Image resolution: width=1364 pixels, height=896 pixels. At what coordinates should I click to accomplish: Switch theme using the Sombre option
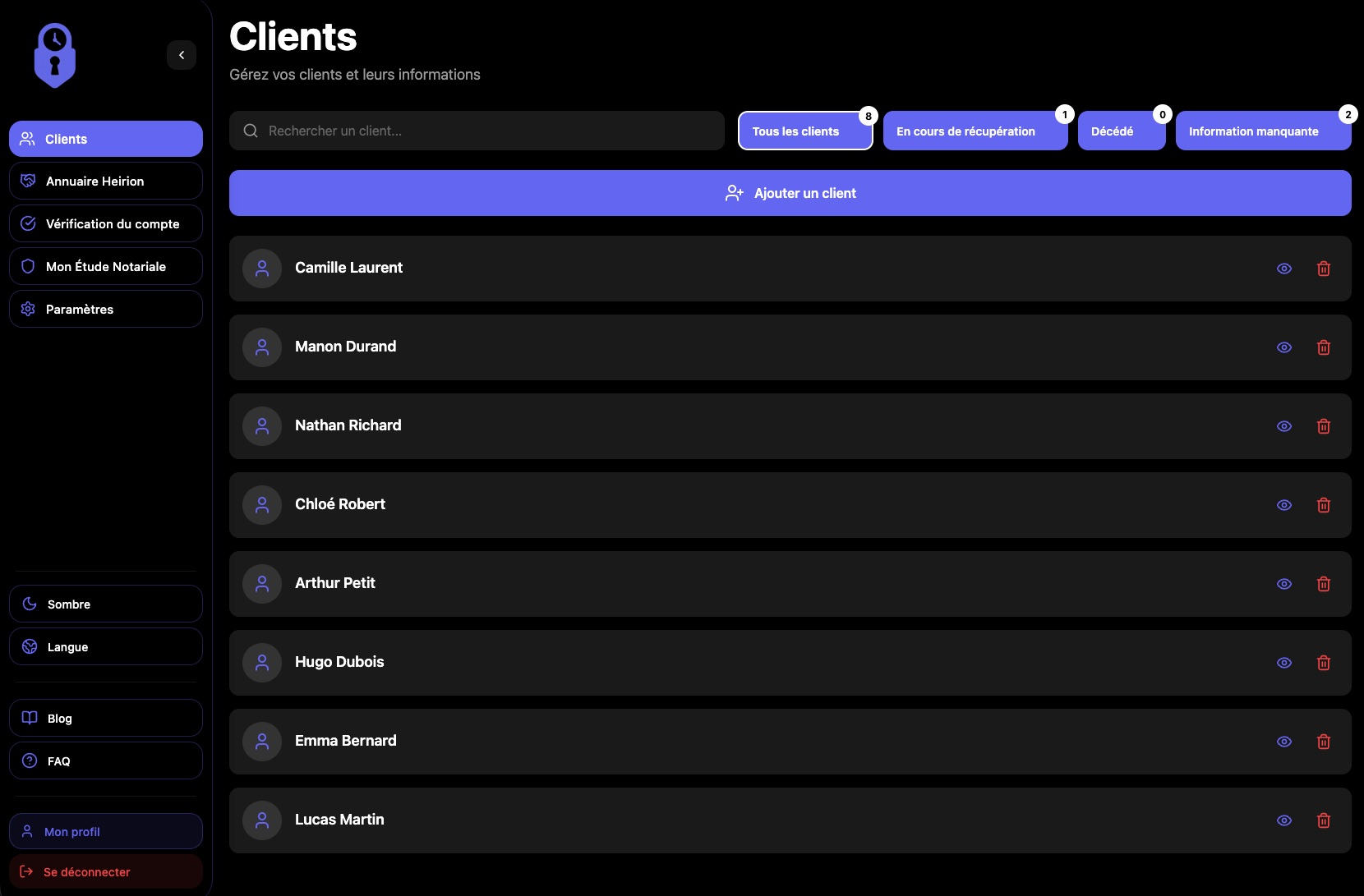click(105, 604)
